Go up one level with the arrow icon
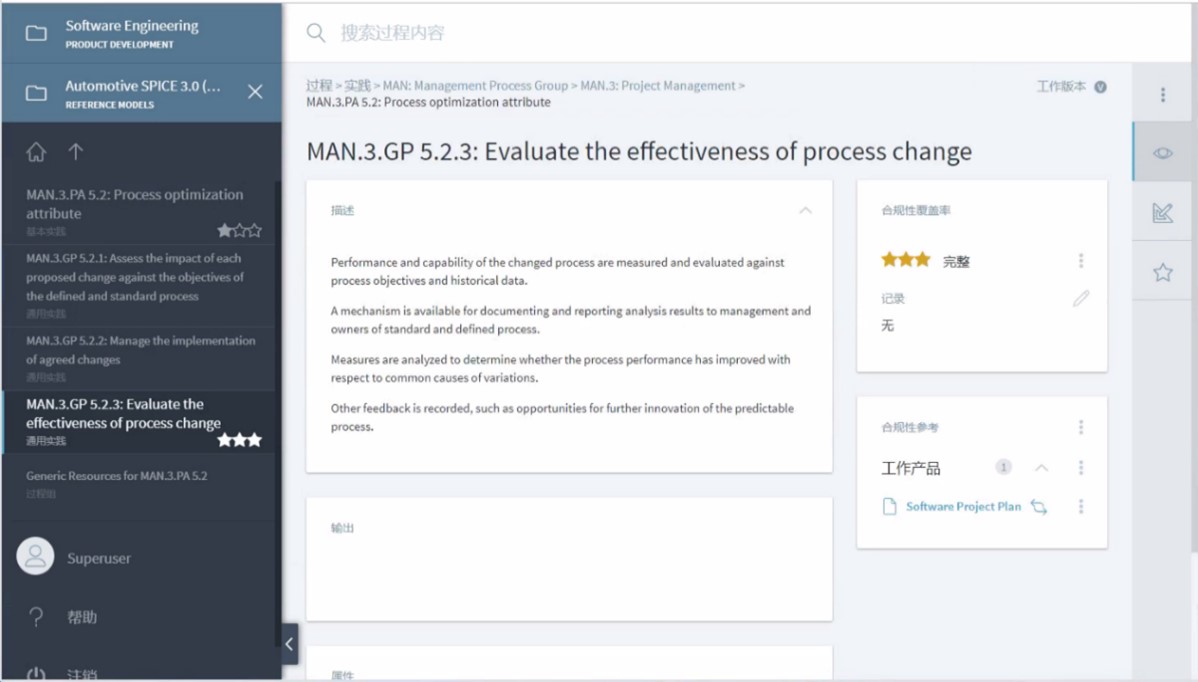 pyautogui.click(x=76, y=152)
